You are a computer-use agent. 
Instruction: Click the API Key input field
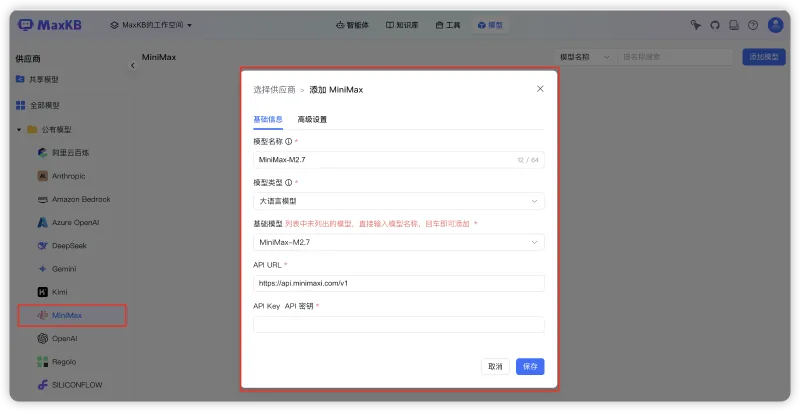(398, 324)
